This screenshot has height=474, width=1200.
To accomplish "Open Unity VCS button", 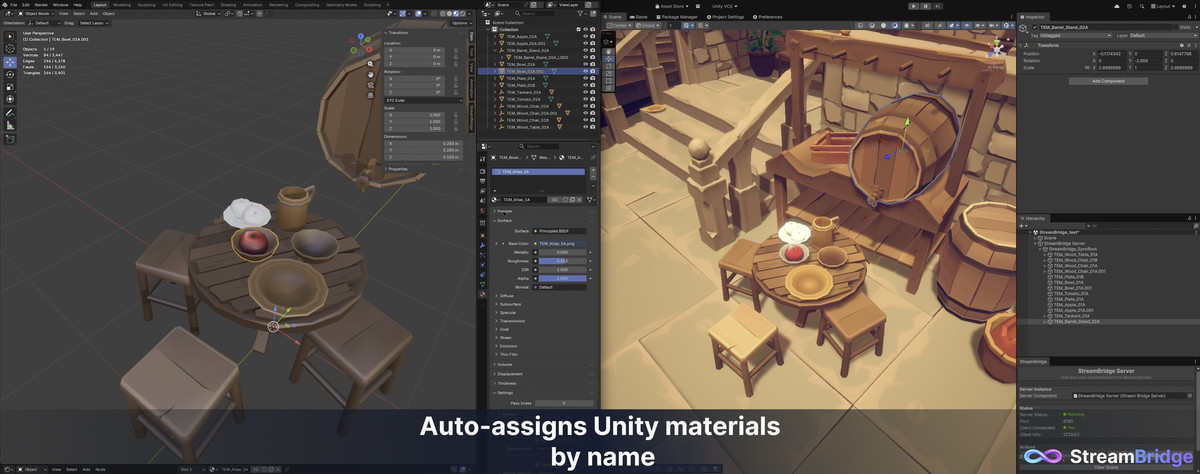I will (723, 6).
